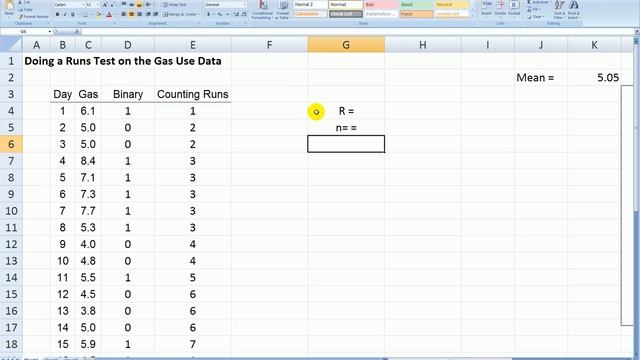640x360 pixels.
Task: Open Format as Table gallery
Action: (282, 10)
